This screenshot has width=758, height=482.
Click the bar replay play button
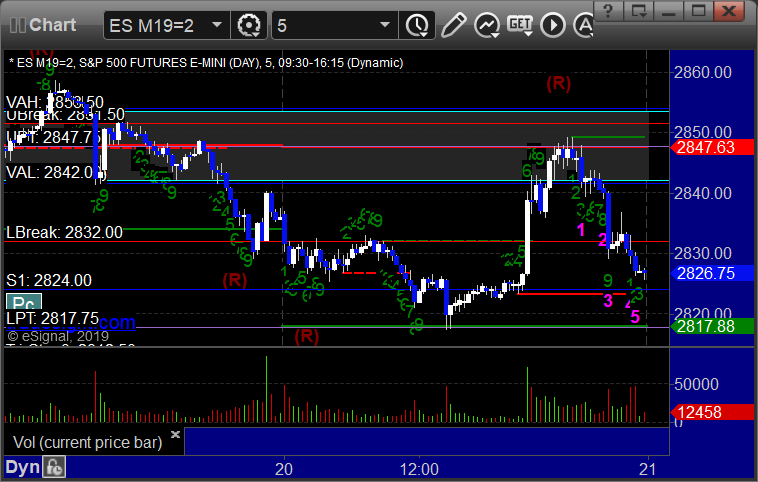point(553,25)
